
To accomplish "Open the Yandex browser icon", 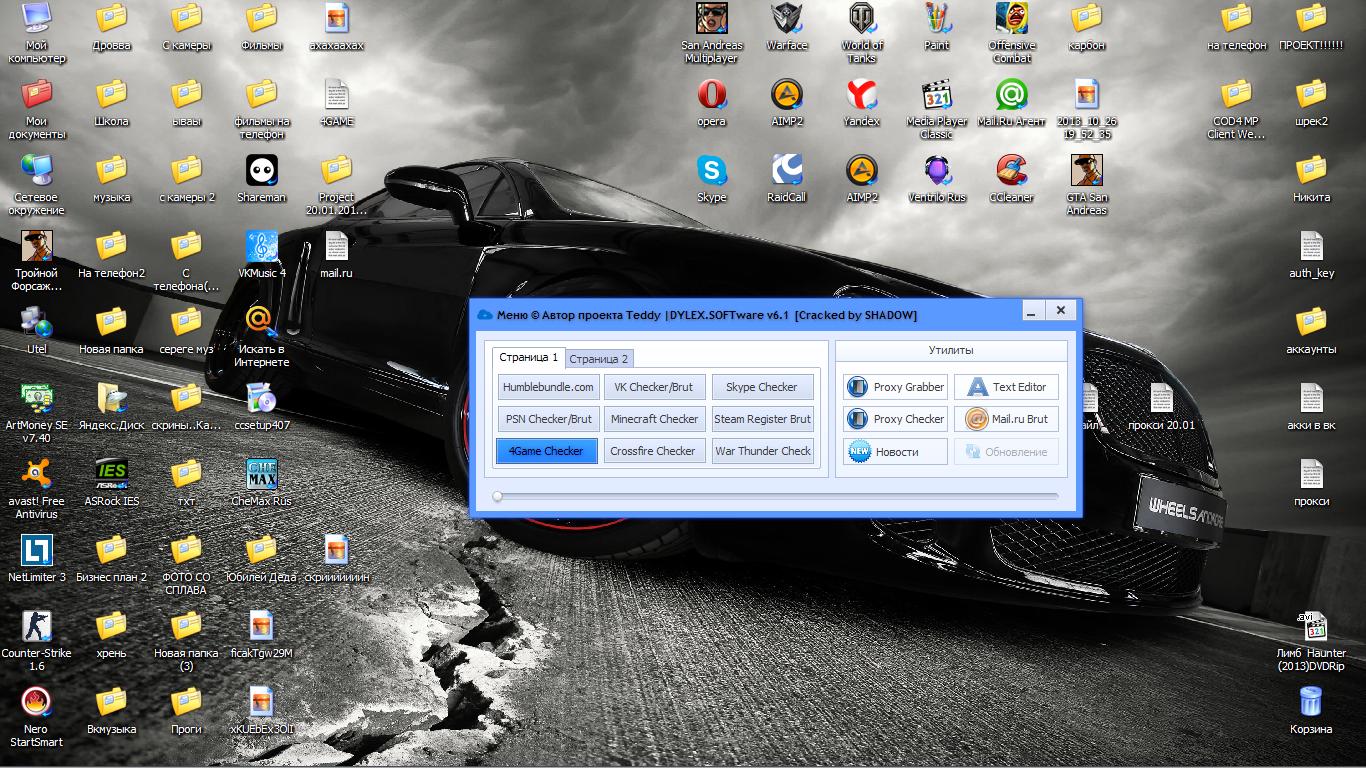I will coord(862,103).
